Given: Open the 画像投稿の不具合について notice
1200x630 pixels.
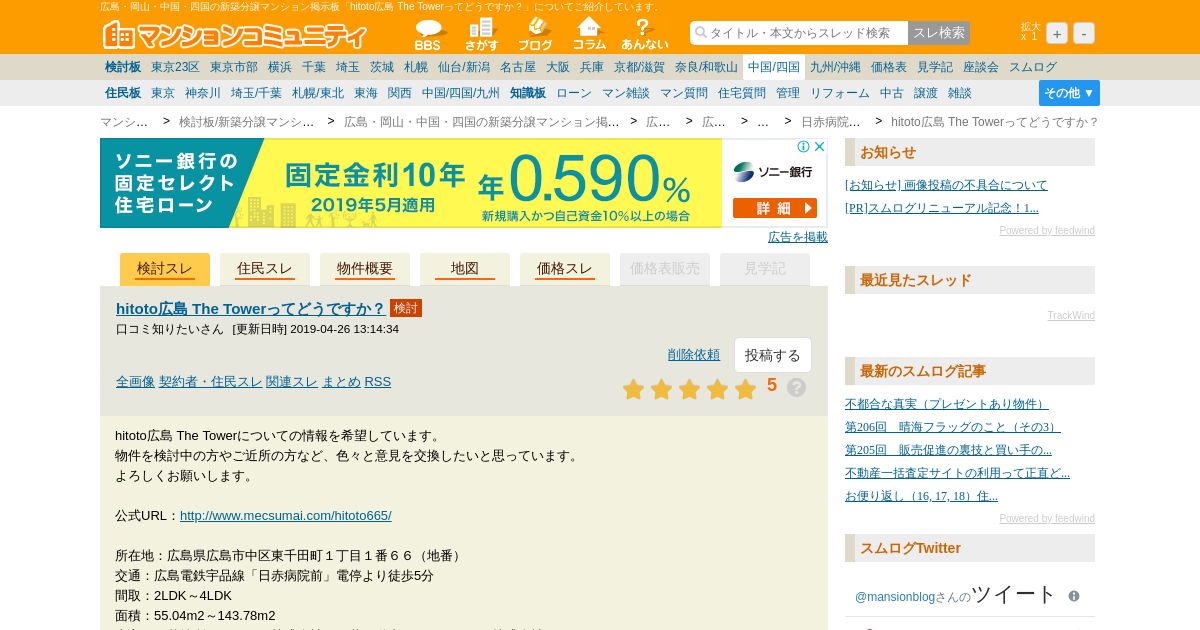Looking at the screenshot, I should pyautogui.click(x=946, y=185).
